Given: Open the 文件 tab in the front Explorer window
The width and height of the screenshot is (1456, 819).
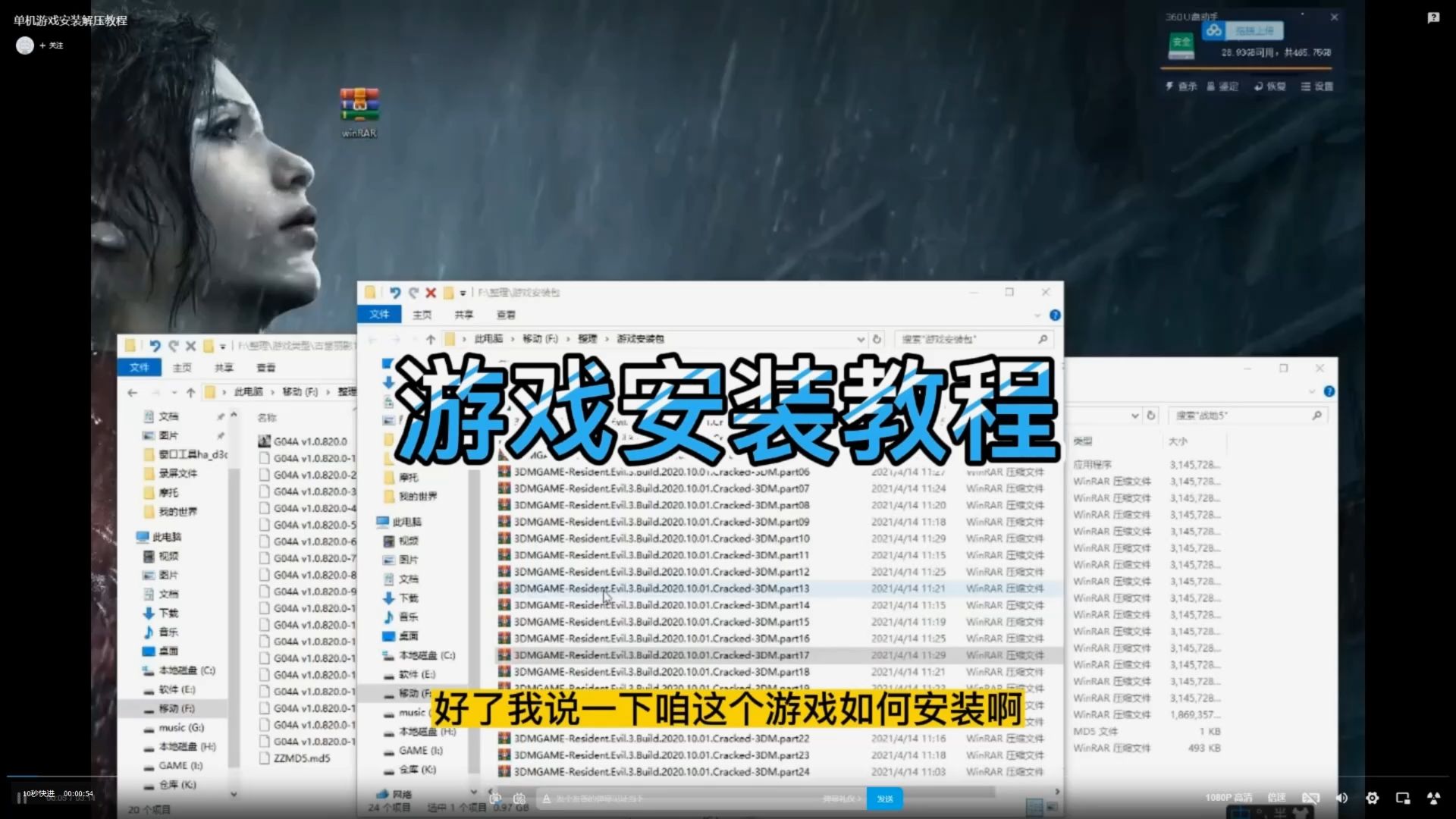Looking at the screenshot, I should click(x=379, y=315).
